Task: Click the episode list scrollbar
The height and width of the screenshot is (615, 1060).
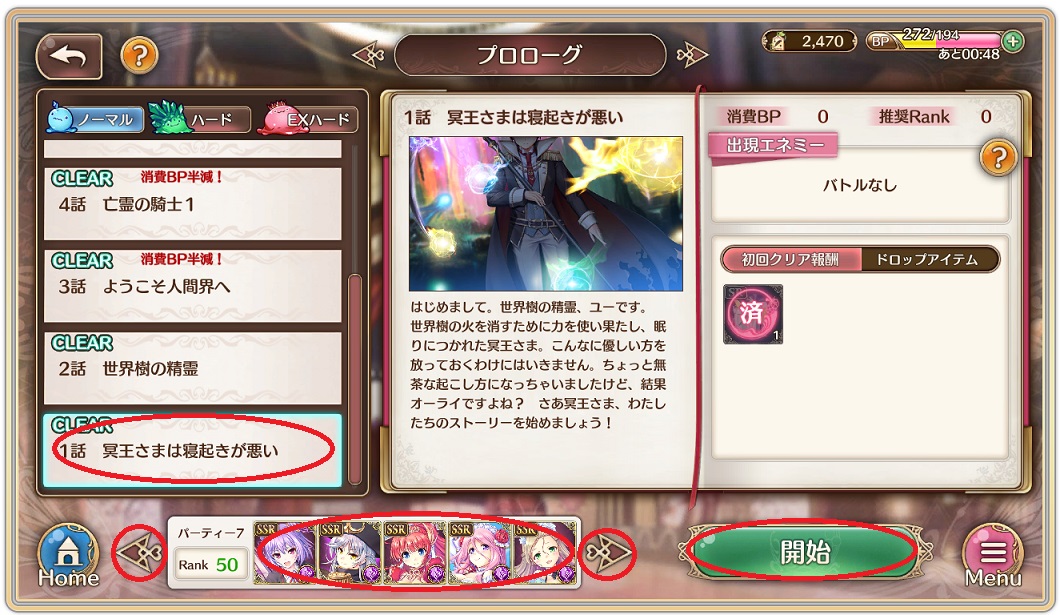Action: tap(355, 378)
